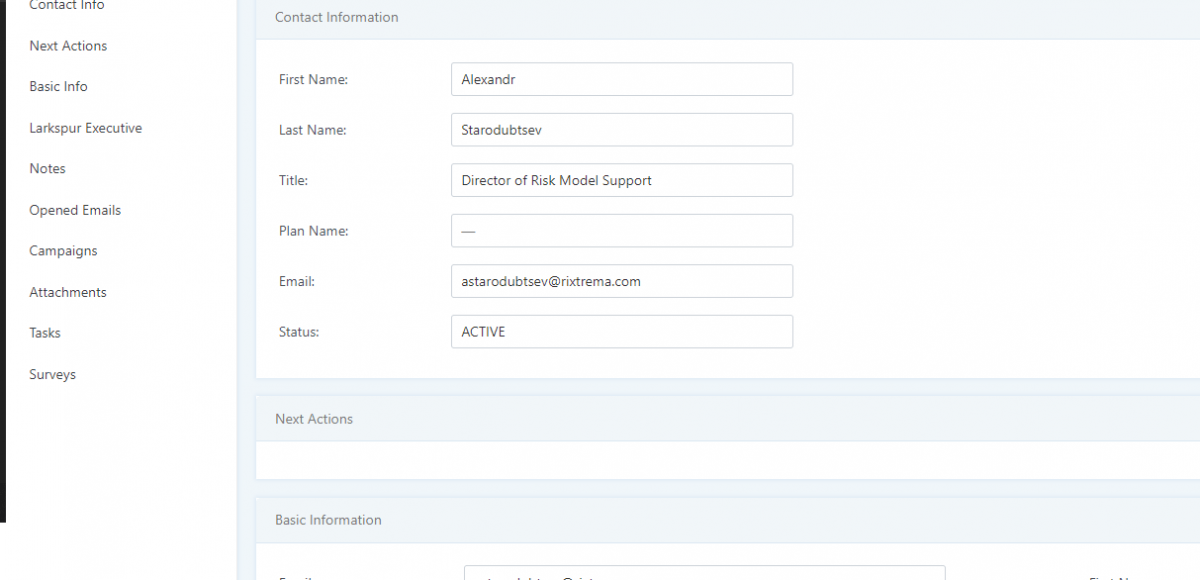Click the Email field in Contact Information
1200x580 pixels.
pyautogui.click(x=621, y=281)
